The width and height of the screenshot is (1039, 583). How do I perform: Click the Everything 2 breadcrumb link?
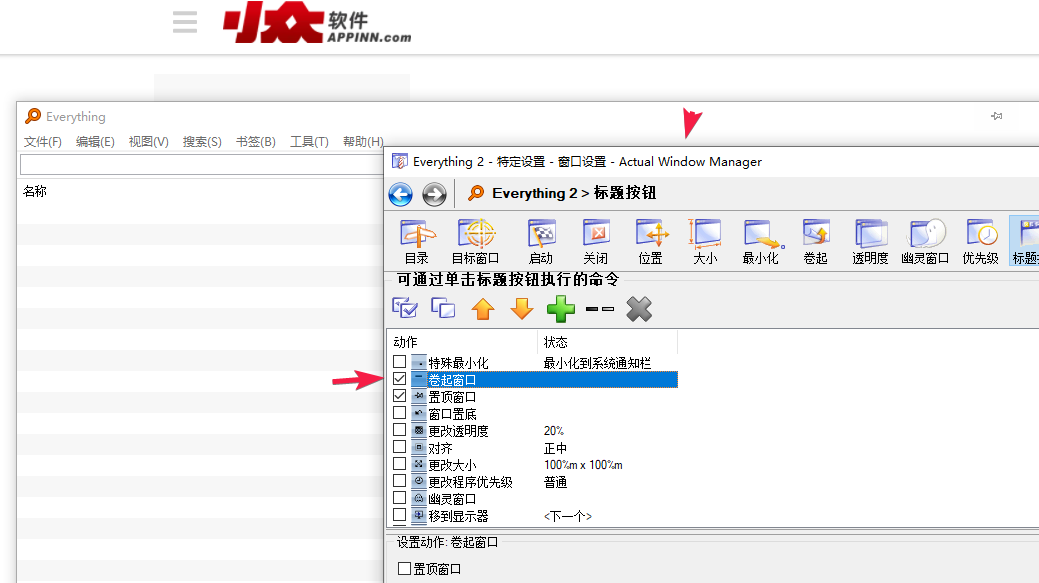535,193
